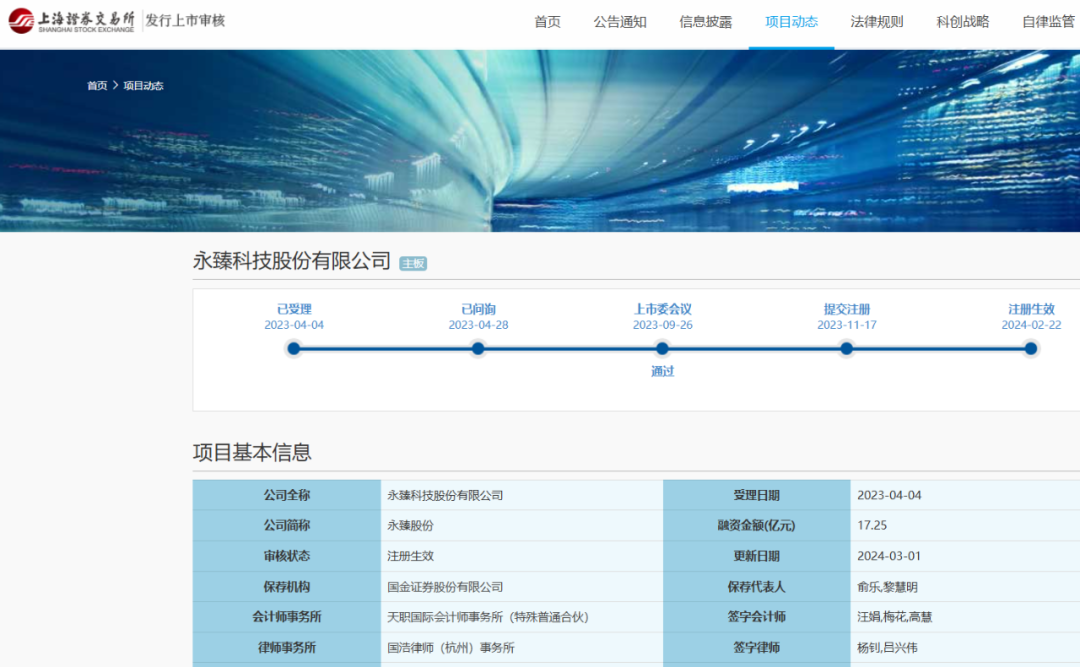The height and width of the screenshot is (667, 1080).
Task: Open the 自律监管 menu item
Action: pos(1048,22)
